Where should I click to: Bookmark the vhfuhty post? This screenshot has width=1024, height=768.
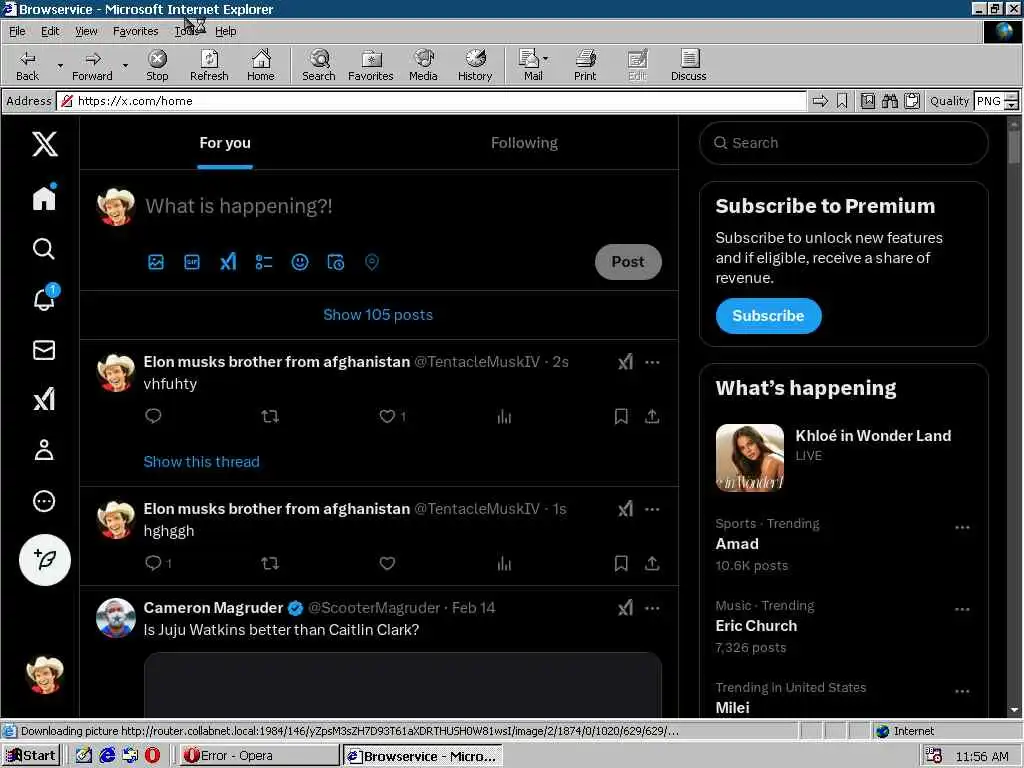[x=621, y=416]
